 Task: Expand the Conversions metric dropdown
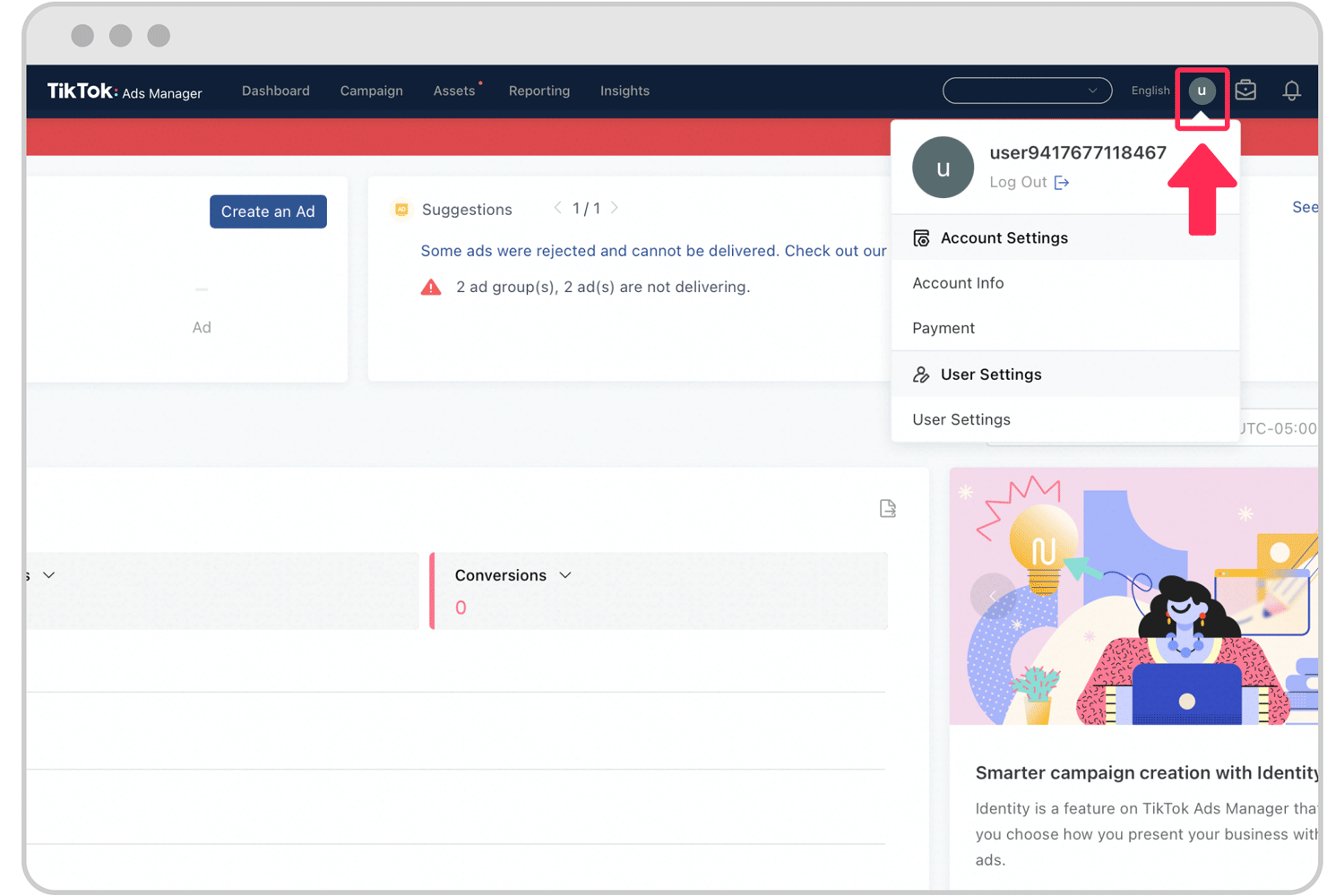[565, 575]
